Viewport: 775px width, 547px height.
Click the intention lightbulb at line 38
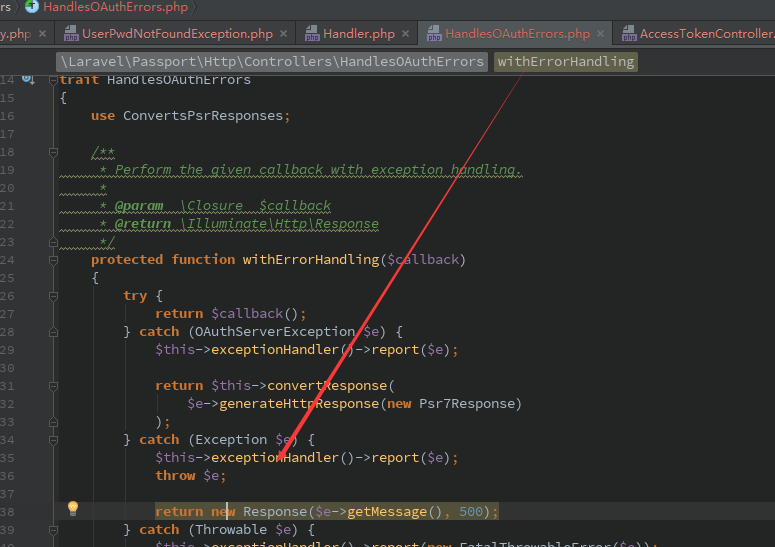(73, 508)
